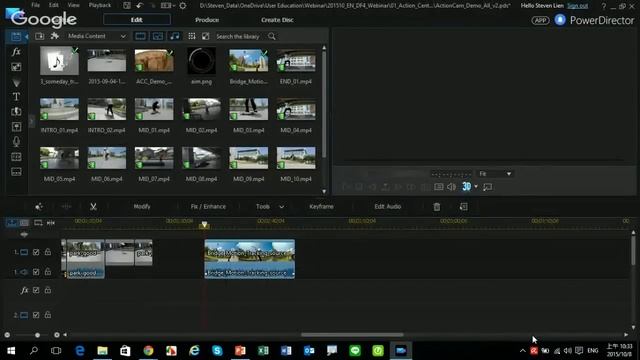Show hidden system tray icons chevron
The height and width of the screenshot is (360, 640).
(522, 351)
